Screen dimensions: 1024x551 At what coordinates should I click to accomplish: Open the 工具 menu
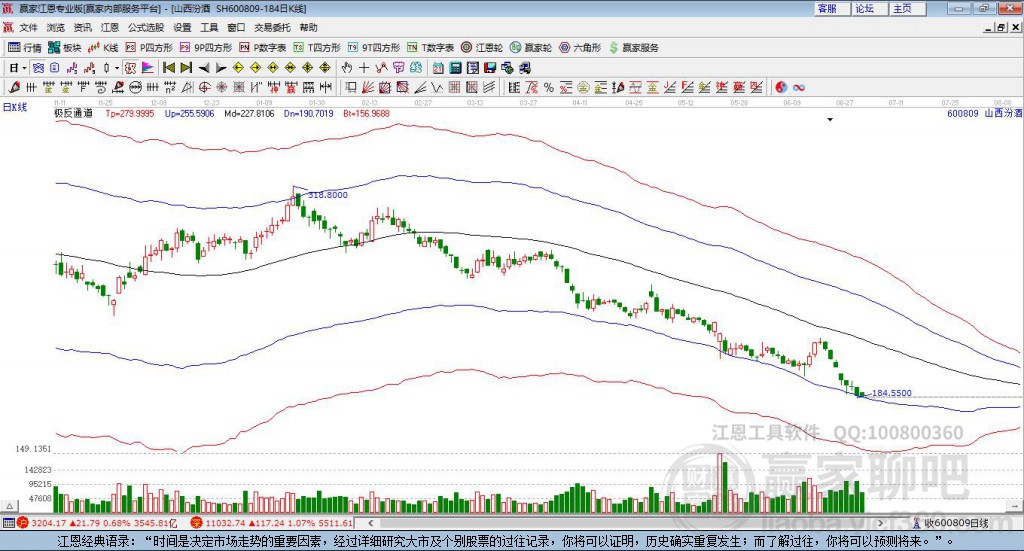209,27
